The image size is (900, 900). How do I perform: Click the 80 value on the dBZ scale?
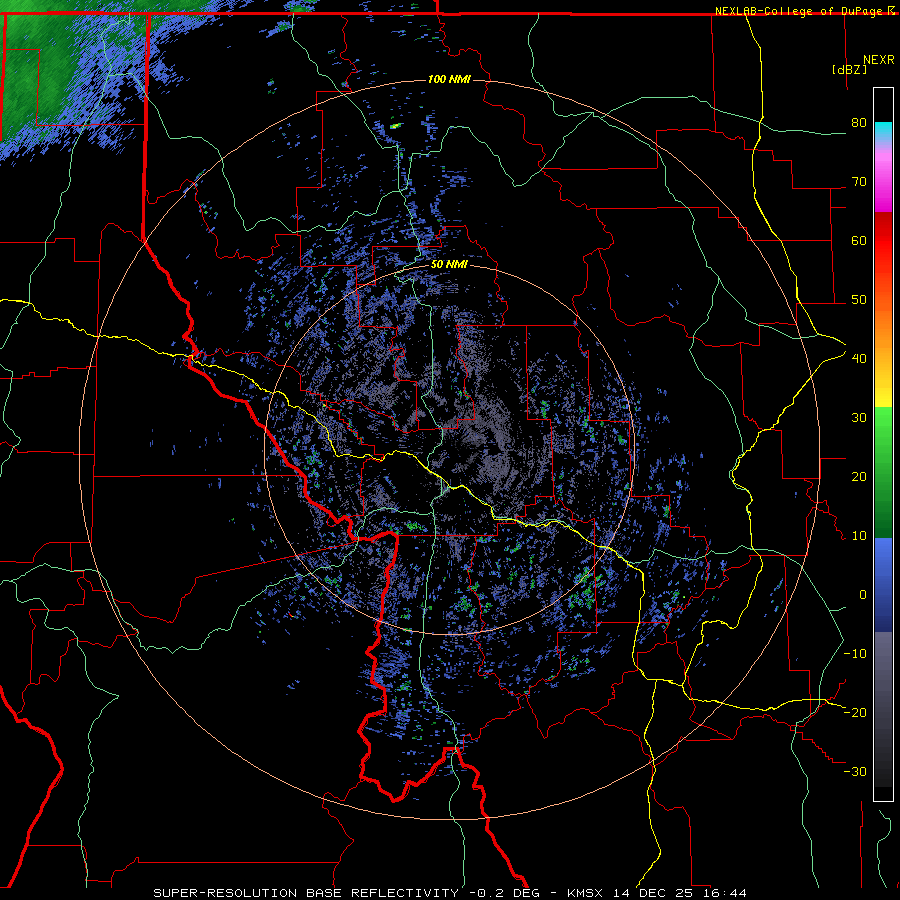coord(859,123)
